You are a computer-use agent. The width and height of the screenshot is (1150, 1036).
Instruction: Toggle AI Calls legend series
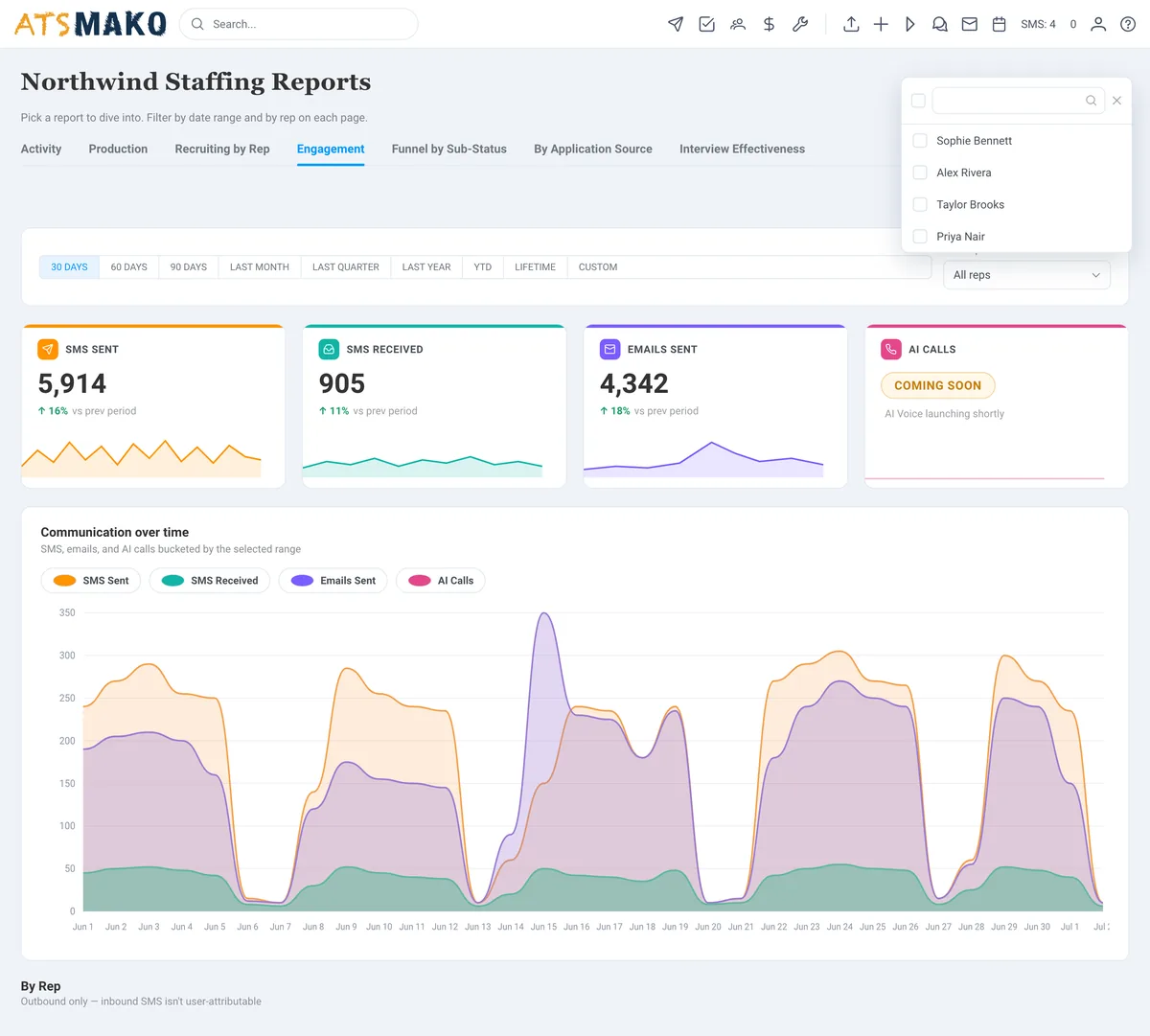[441, 581]
